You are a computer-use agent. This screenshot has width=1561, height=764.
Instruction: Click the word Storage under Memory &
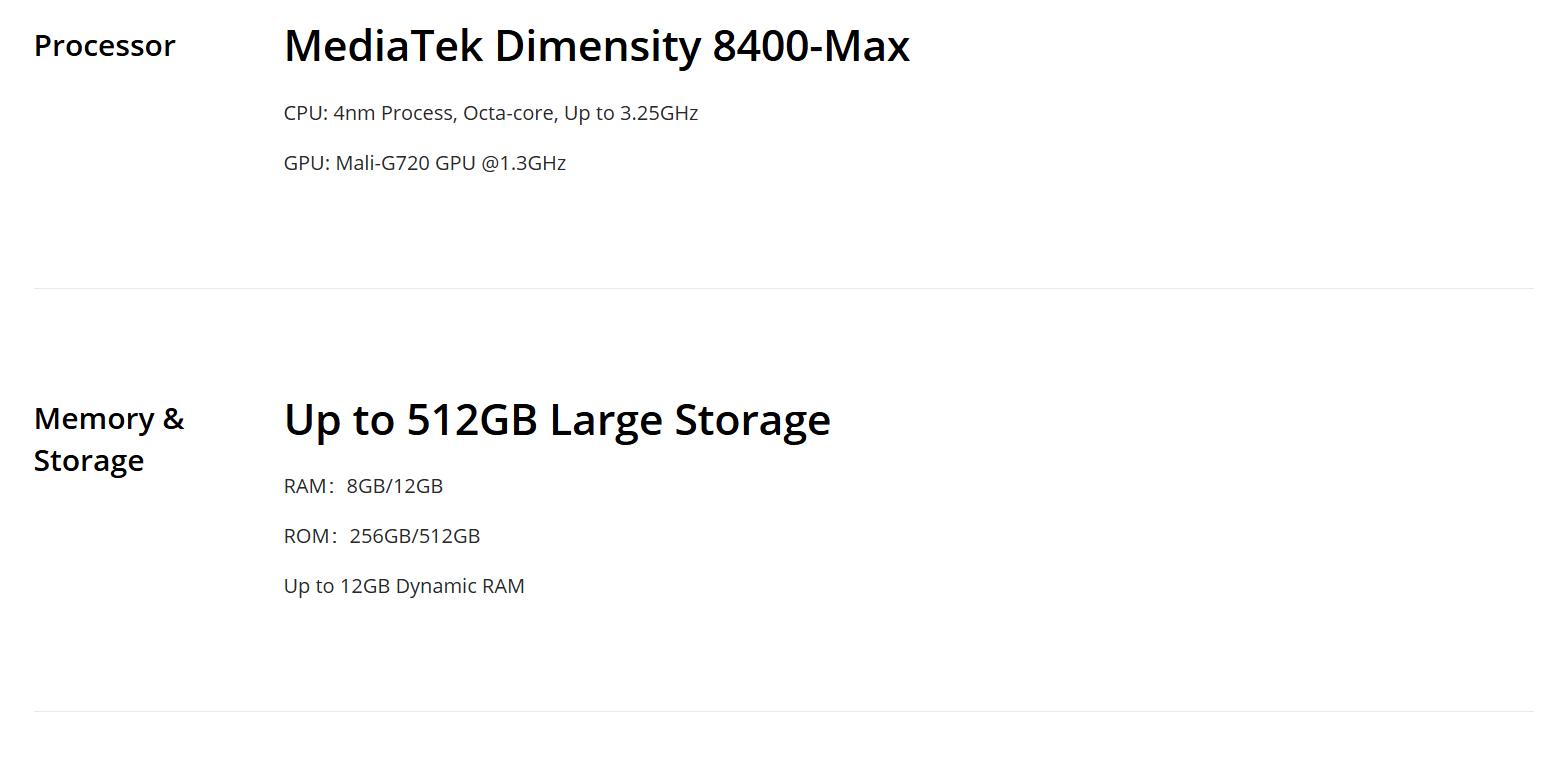click(x=89, y=461)
